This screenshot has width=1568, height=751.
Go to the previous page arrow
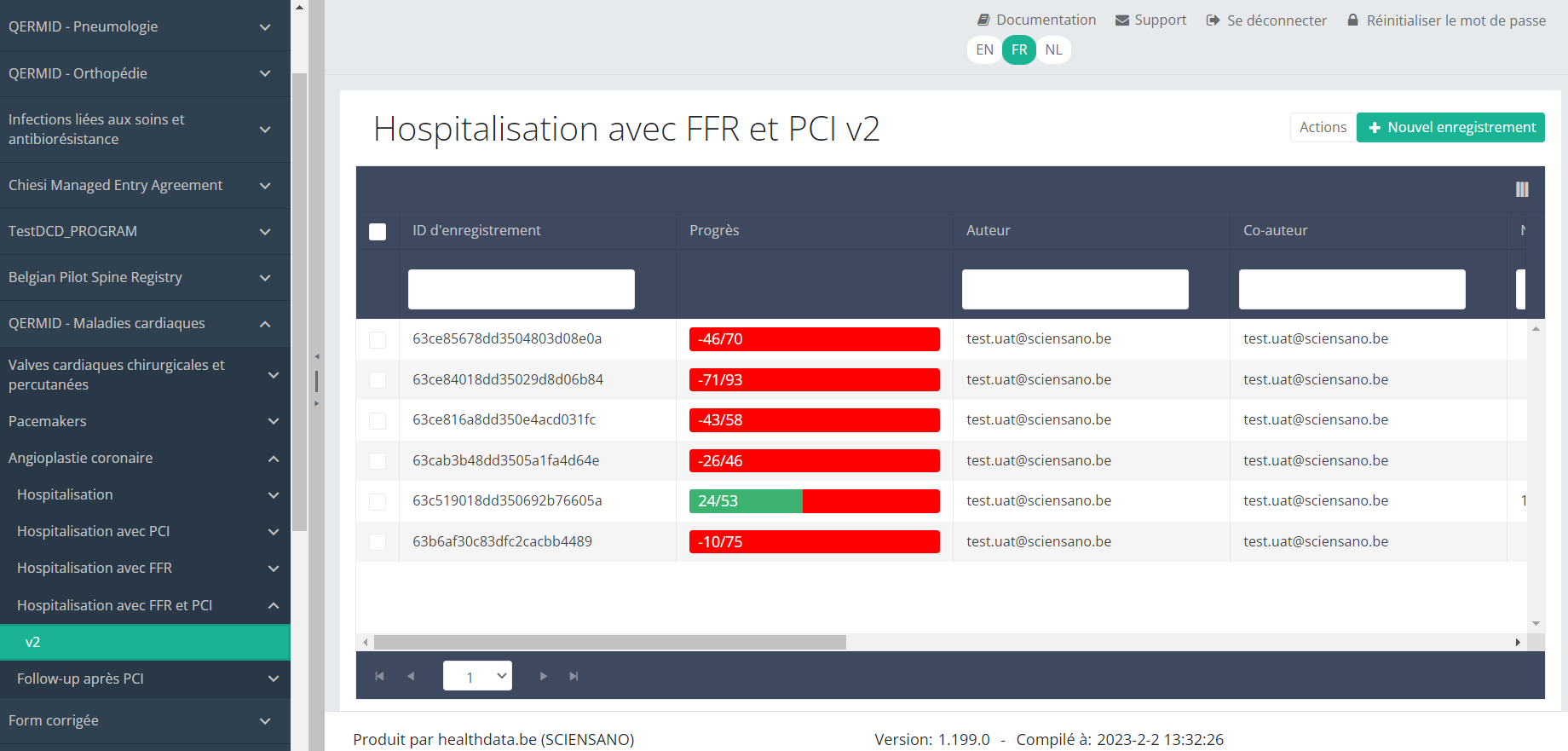coord(411,676)
